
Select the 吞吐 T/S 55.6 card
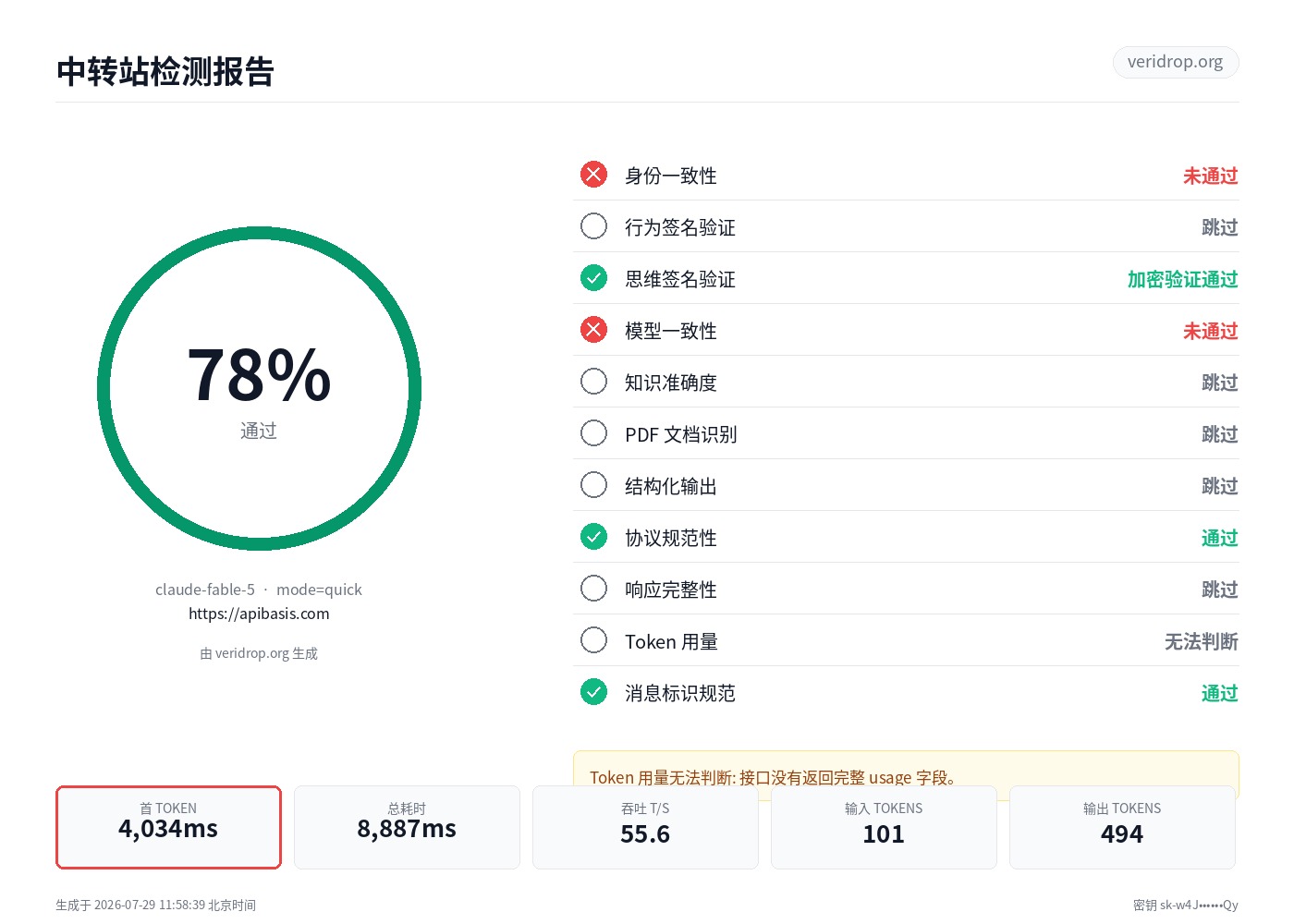(x=645, y=827)
